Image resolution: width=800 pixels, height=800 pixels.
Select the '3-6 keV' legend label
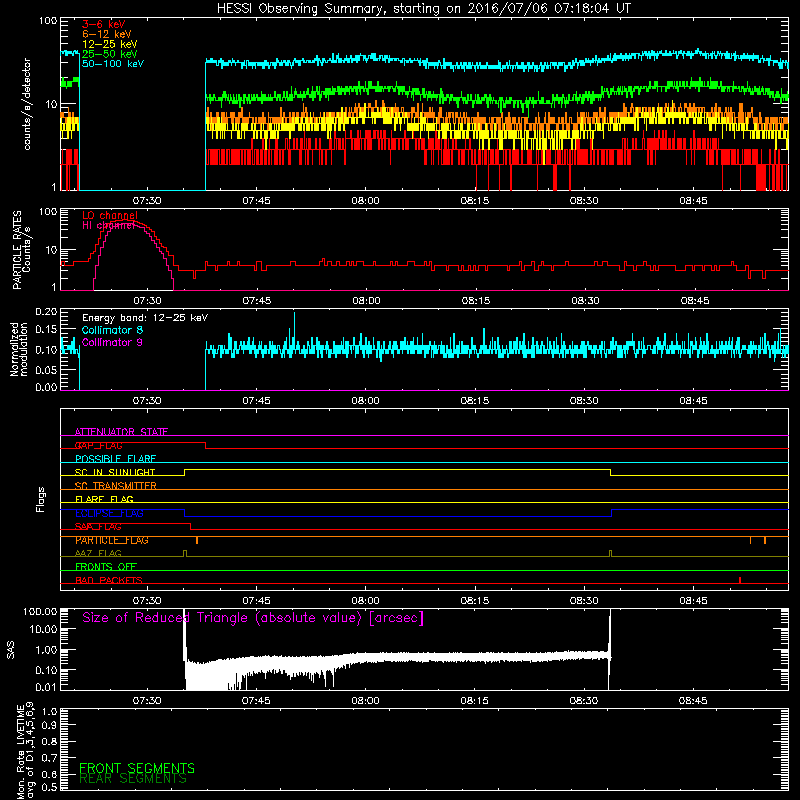(x=103, y=24)
